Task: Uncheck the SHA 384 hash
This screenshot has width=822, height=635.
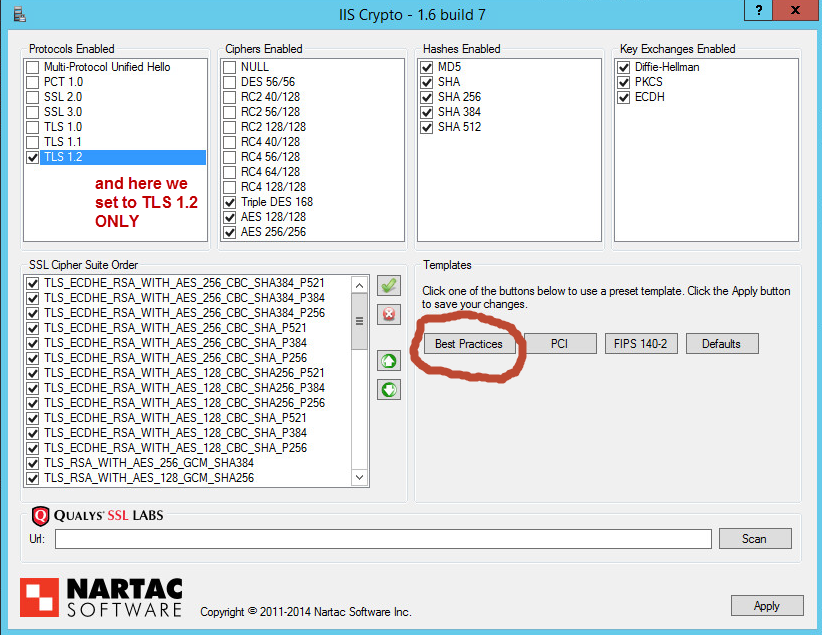Action: [426, 112]
